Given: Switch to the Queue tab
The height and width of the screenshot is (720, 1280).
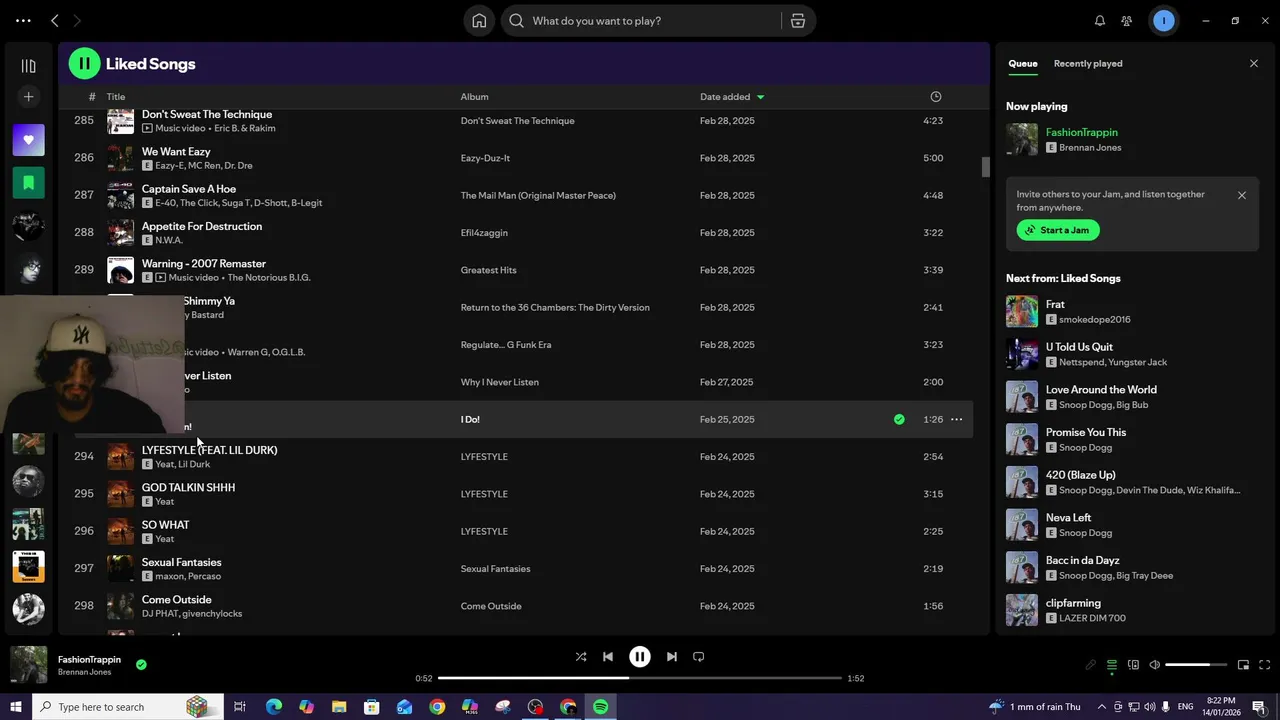Looking at the screenshot, I should [x=1022, y=63].
